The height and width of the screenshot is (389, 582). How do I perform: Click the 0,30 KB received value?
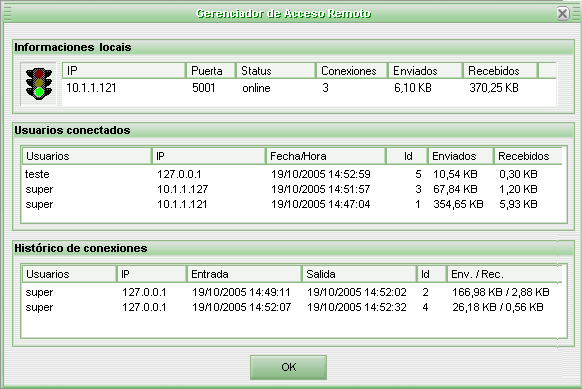[518, 174]
